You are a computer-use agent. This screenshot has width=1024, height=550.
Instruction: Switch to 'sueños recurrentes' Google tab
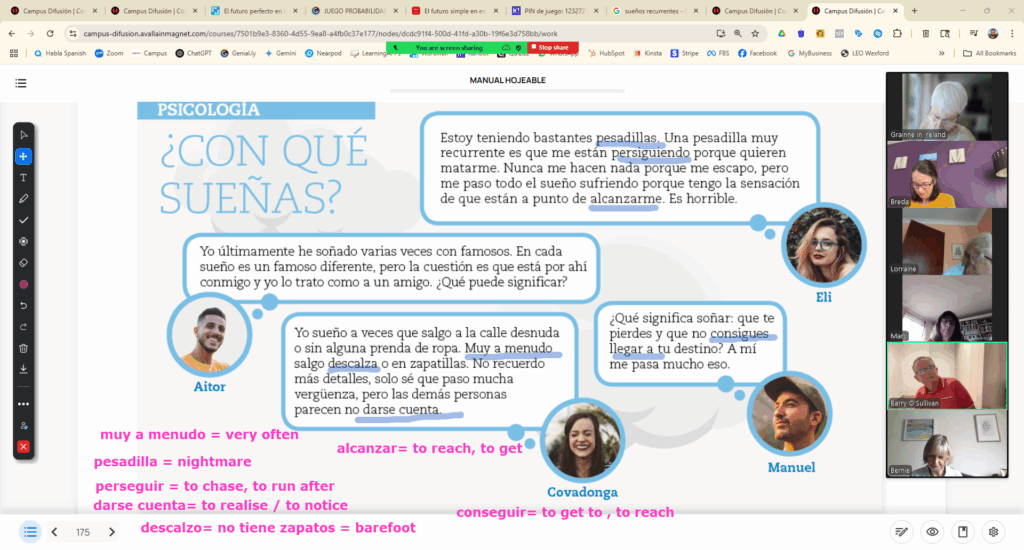point(654,10)
